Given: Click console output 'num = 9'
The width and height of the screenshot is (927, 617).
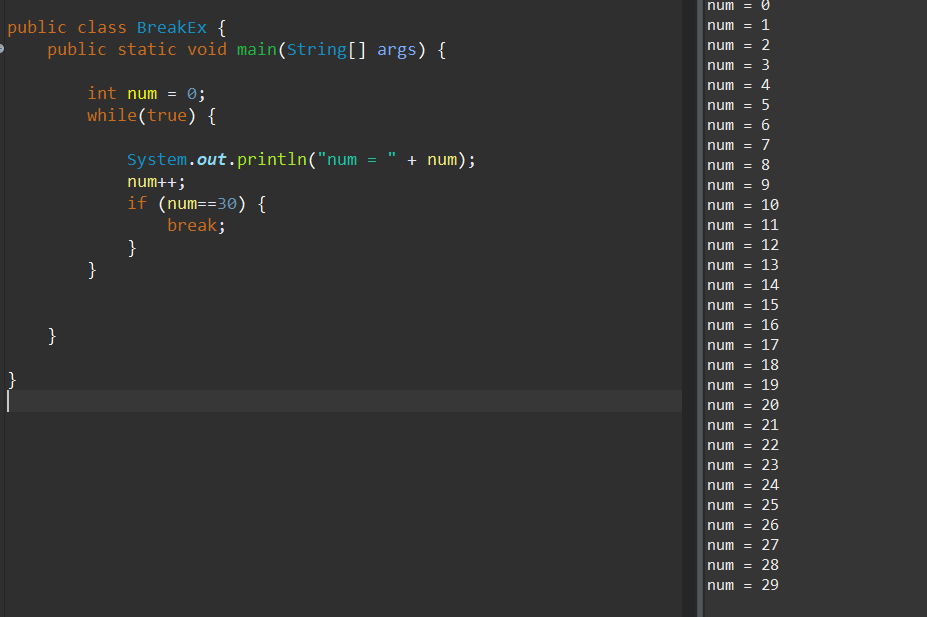Looking at the screenshot, I should pos(738,186).
